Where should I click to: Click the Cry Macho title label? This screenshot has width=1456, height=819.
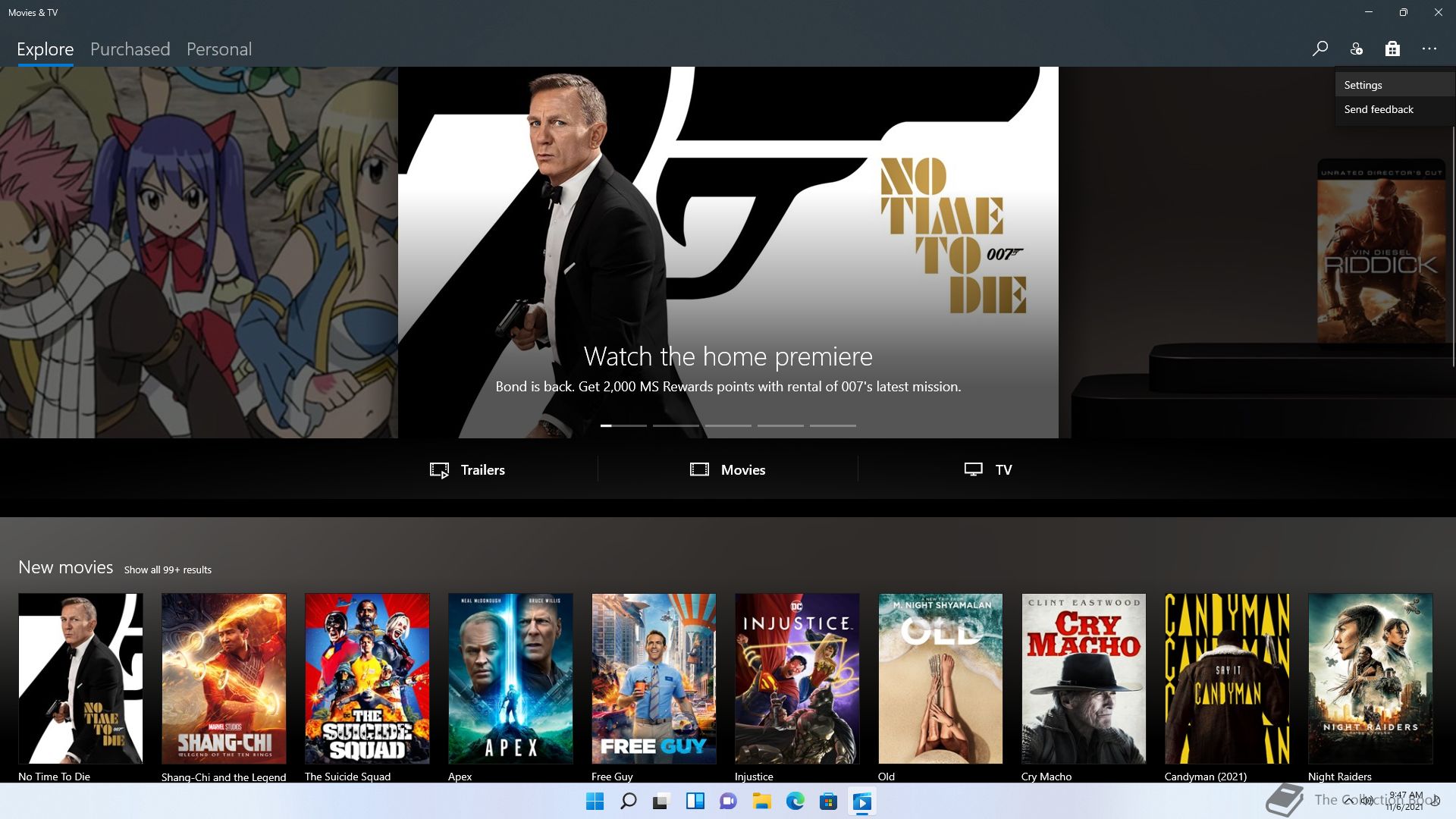[1046, 777]
